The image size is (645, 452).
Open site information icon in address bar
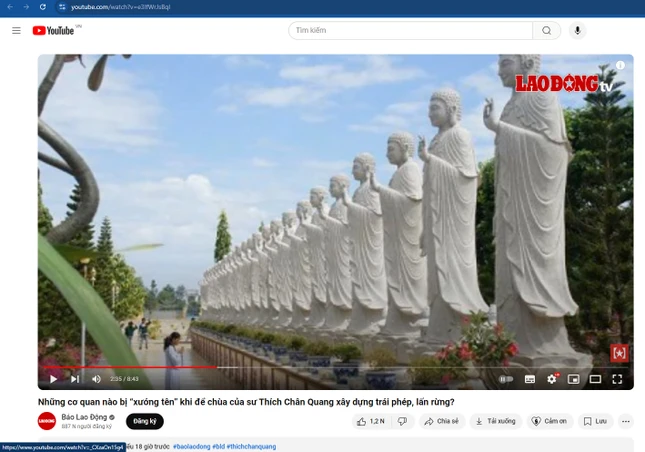point(62,7)
